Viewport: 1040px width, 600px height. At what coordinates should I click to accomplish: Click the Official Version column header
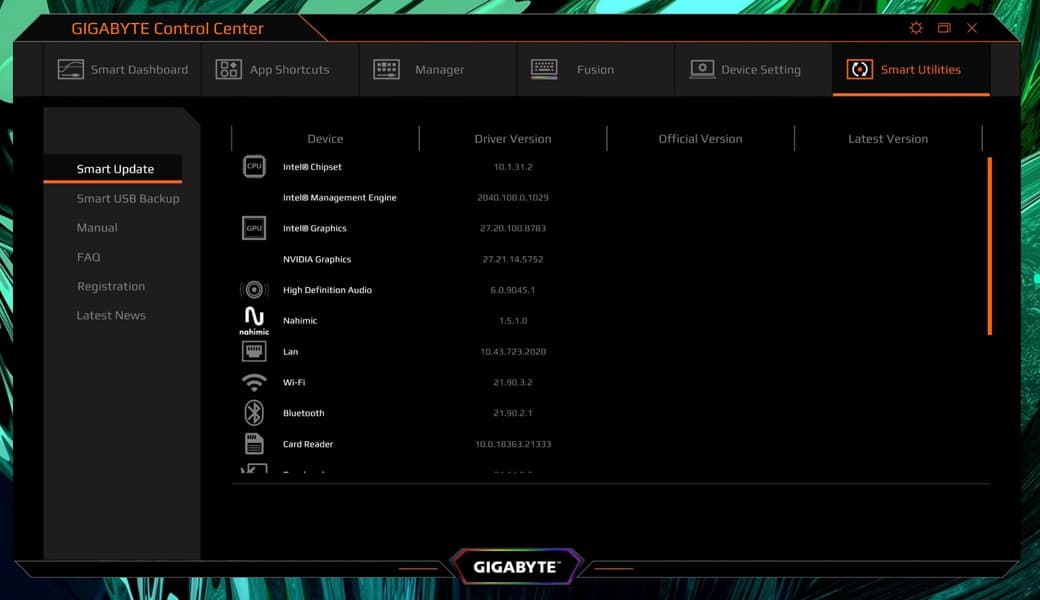[x=700, y=139]
